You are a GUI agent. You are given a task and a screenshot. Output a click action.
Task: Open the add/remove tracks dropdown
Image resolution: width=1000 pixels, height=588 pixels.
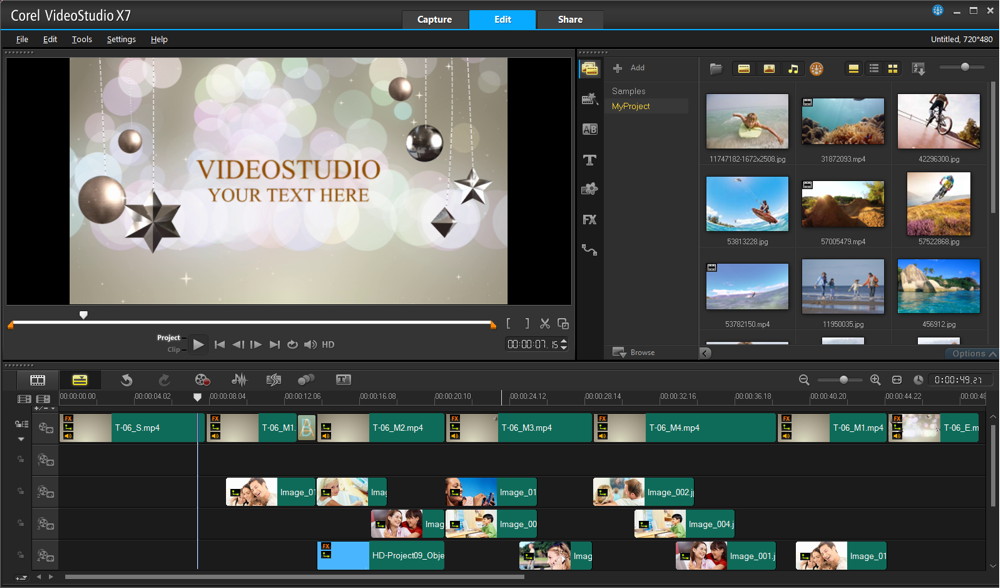(44, 408)
